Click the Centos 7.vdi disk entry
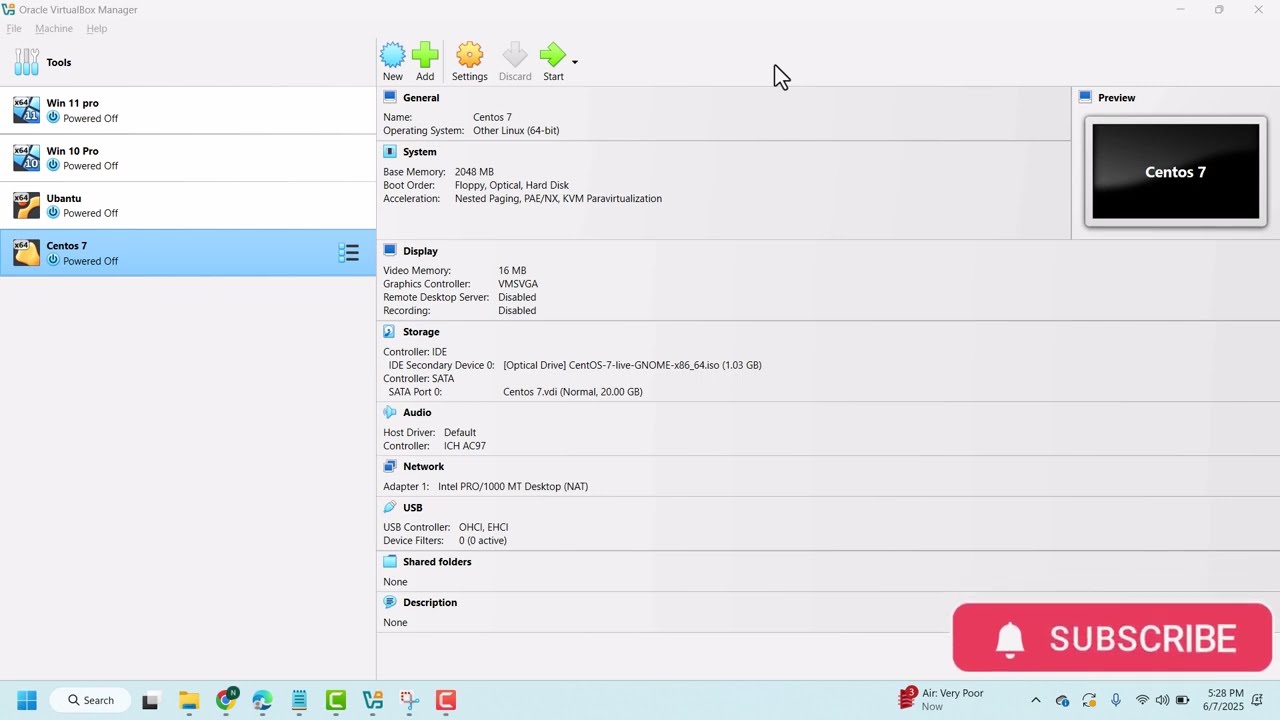The image size is (1280, 720). click(x=573, y=392)
